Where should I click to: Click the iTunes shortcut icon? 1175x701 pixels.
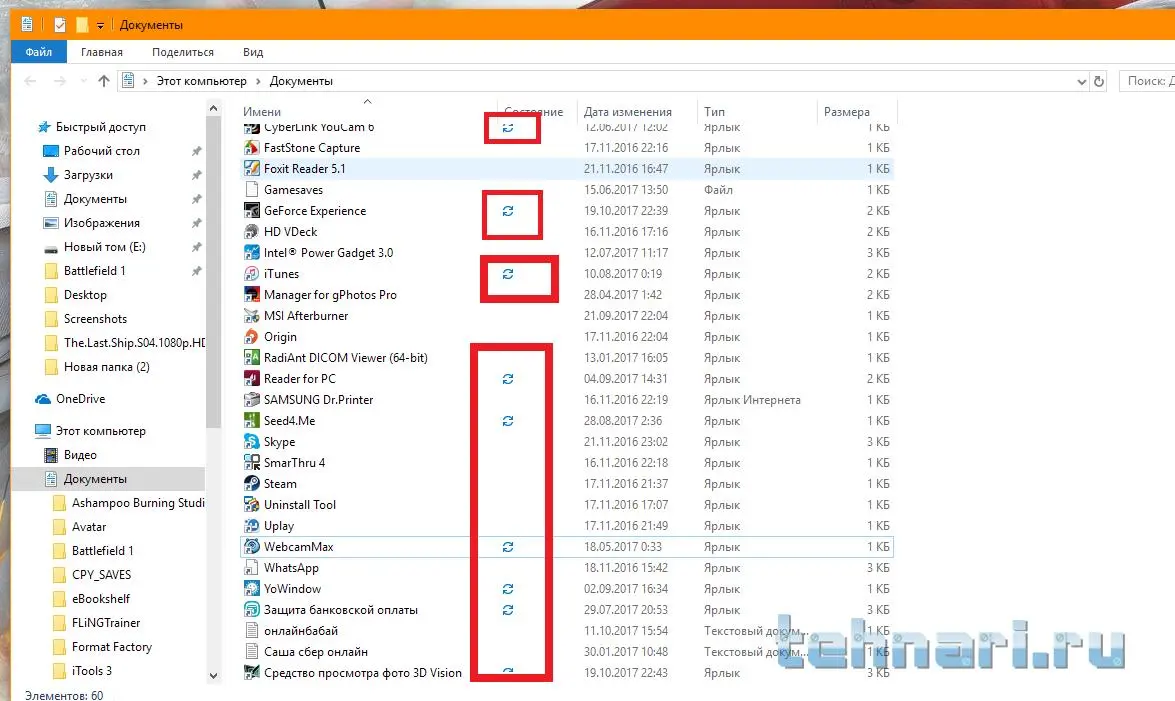[x=252, y=274]
